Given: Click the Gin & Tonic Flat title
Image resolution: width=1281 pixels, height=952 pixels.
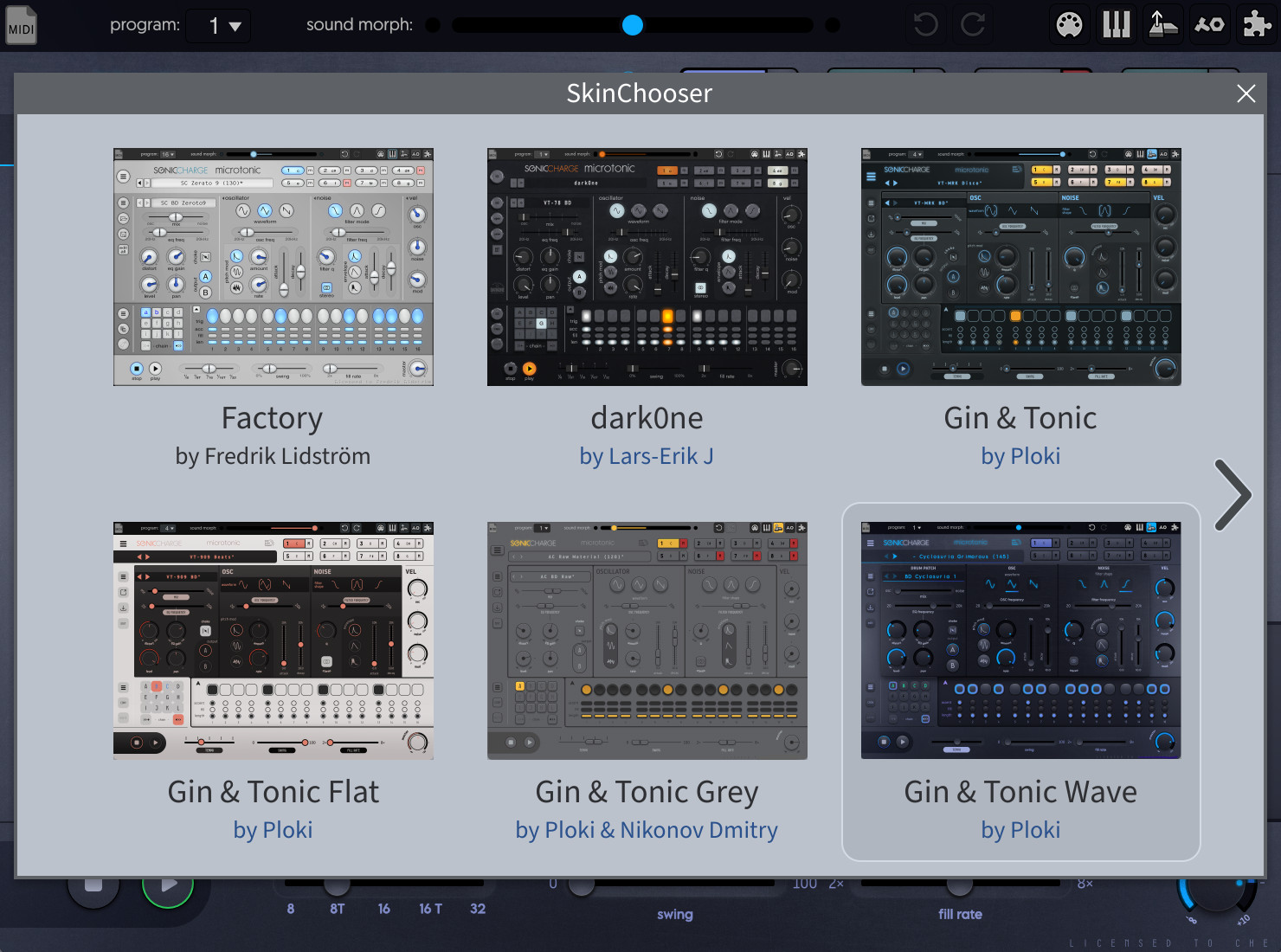Looking at the screenshot, I should point(274,793).
